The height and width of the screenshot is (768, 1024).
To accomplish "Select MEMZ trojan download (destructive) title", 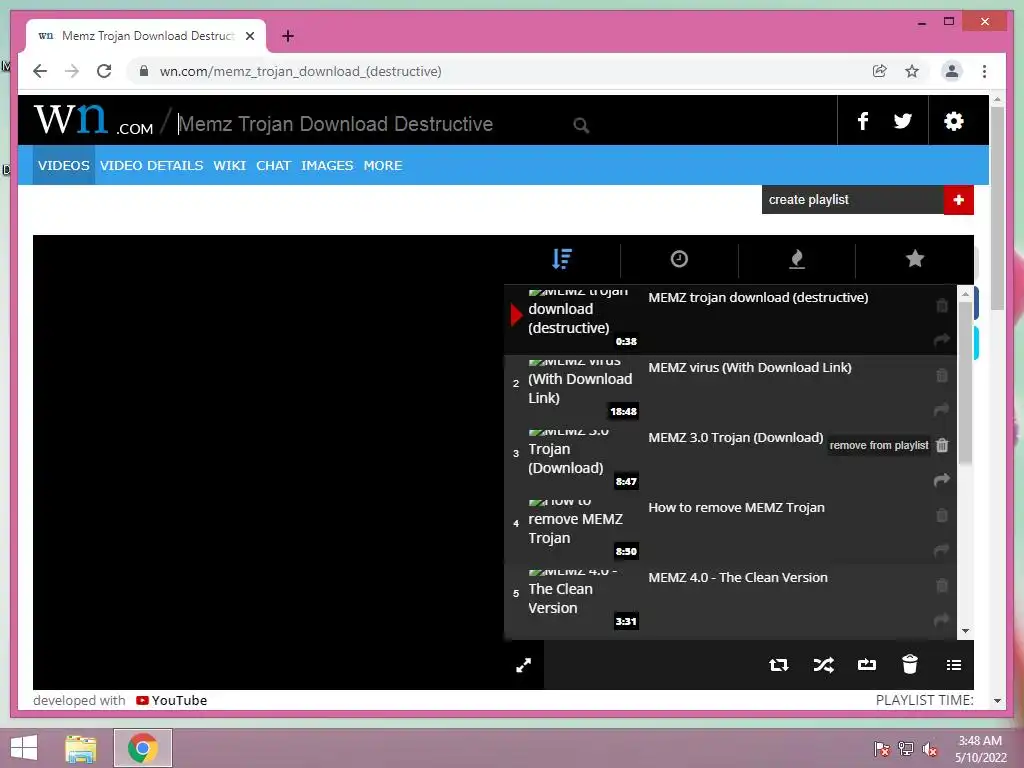I will tap(758, 298).
